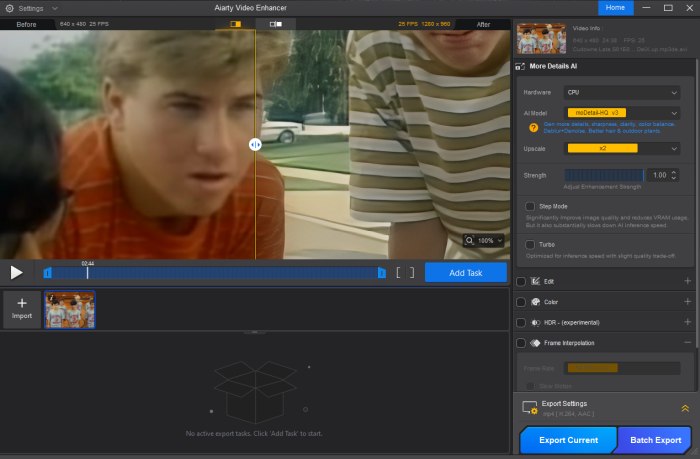The width and height of the screenshot is (700, 459).
Task: Click the Strength slider bar
Action: coord(603,175)
